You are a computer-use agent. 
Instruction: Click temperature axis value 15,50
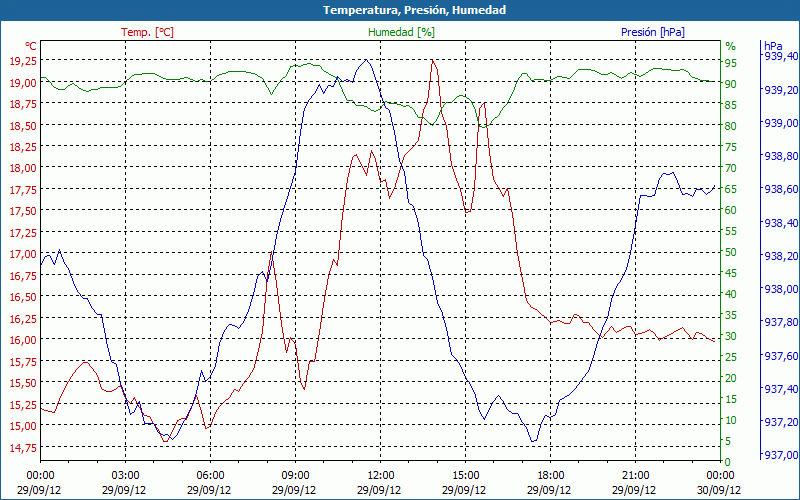(x=23, y=382)
